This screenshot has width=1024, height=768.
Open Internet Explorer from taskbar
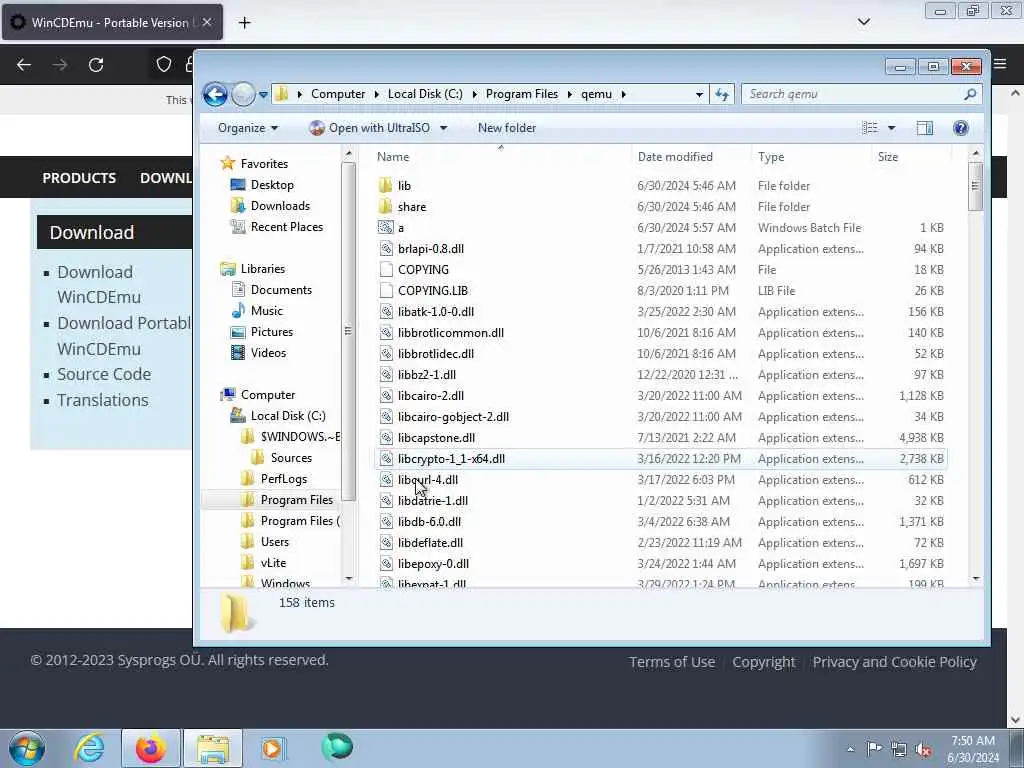point(89,748)
